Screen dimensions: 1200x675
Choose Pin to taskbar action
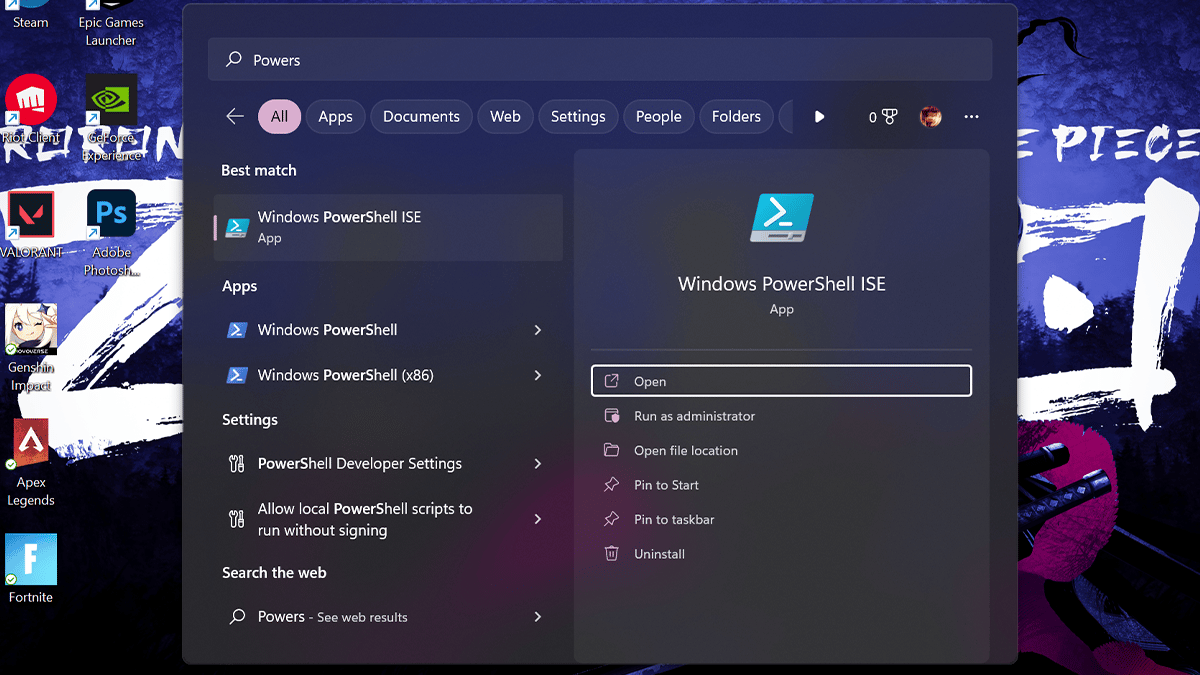[x=674, y=520]
